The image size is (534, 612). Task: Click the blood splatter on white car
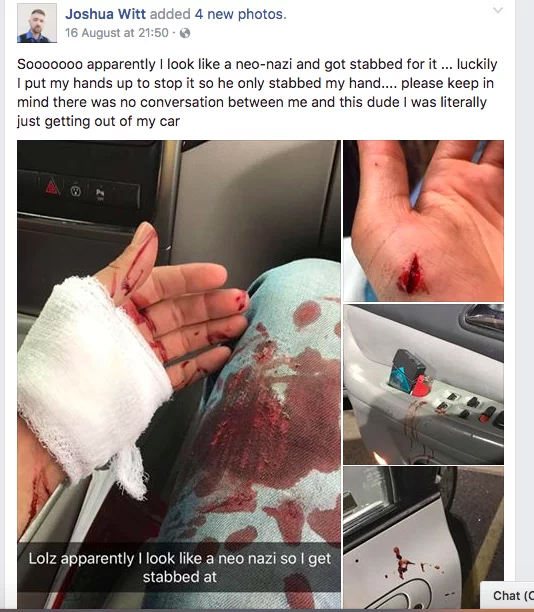click(402, 563)
